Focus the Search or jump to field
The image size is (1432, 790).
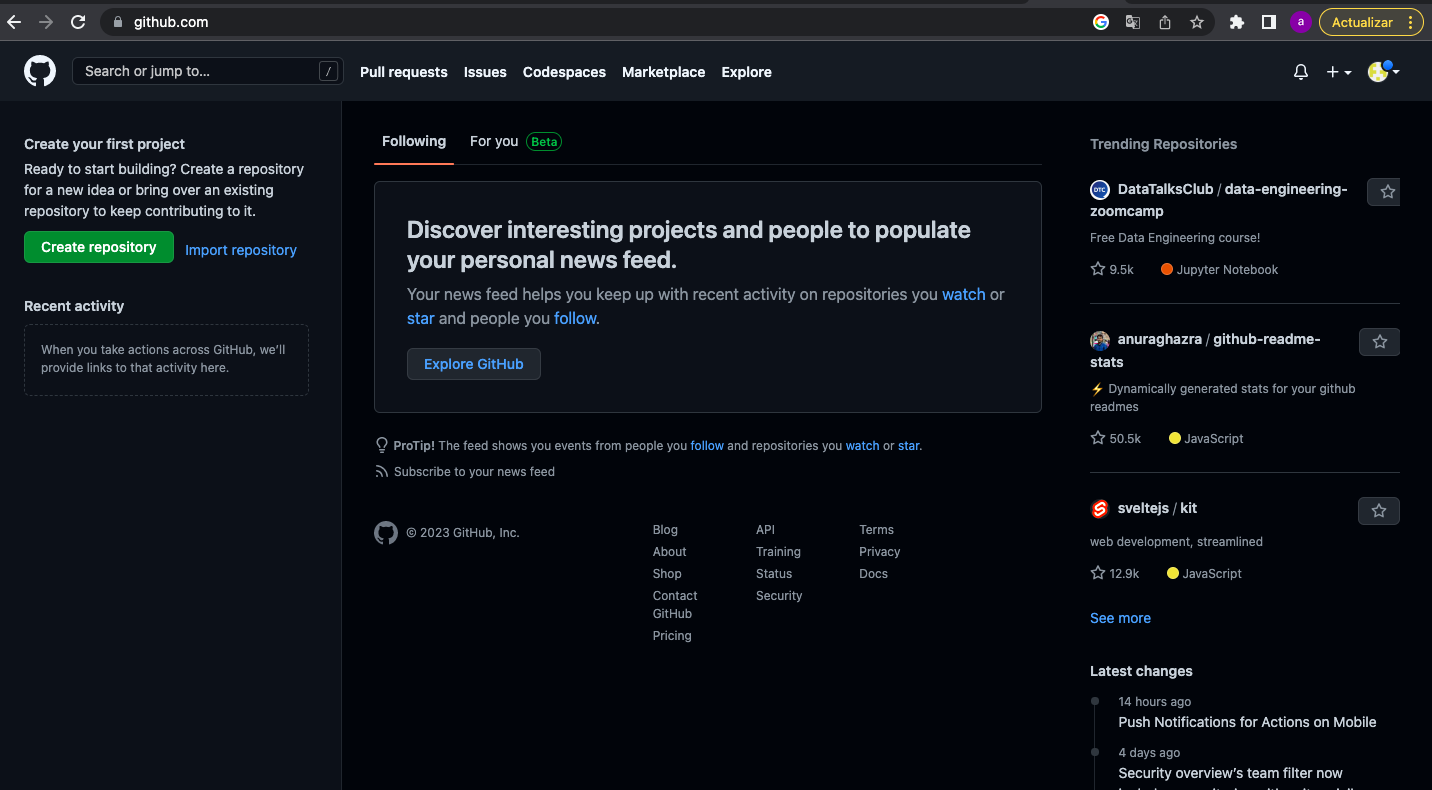pyautogui.click(x=195, y=71)
